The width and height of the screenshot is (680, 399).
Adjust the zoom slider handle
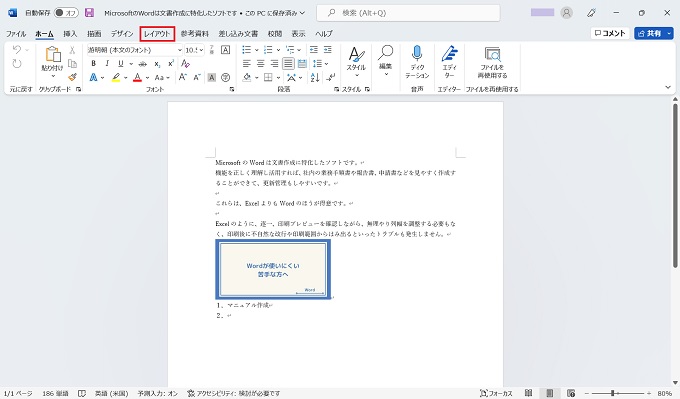pyautogui.click(x=612, y=393)
